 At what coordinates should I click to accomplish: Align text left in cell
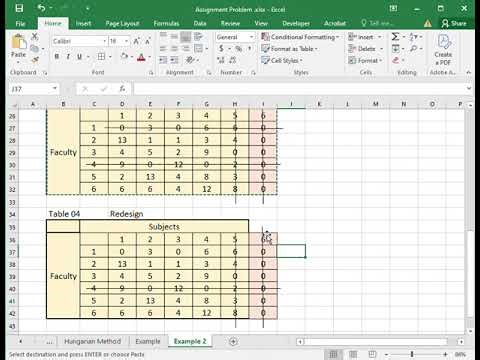coord(163,49)
